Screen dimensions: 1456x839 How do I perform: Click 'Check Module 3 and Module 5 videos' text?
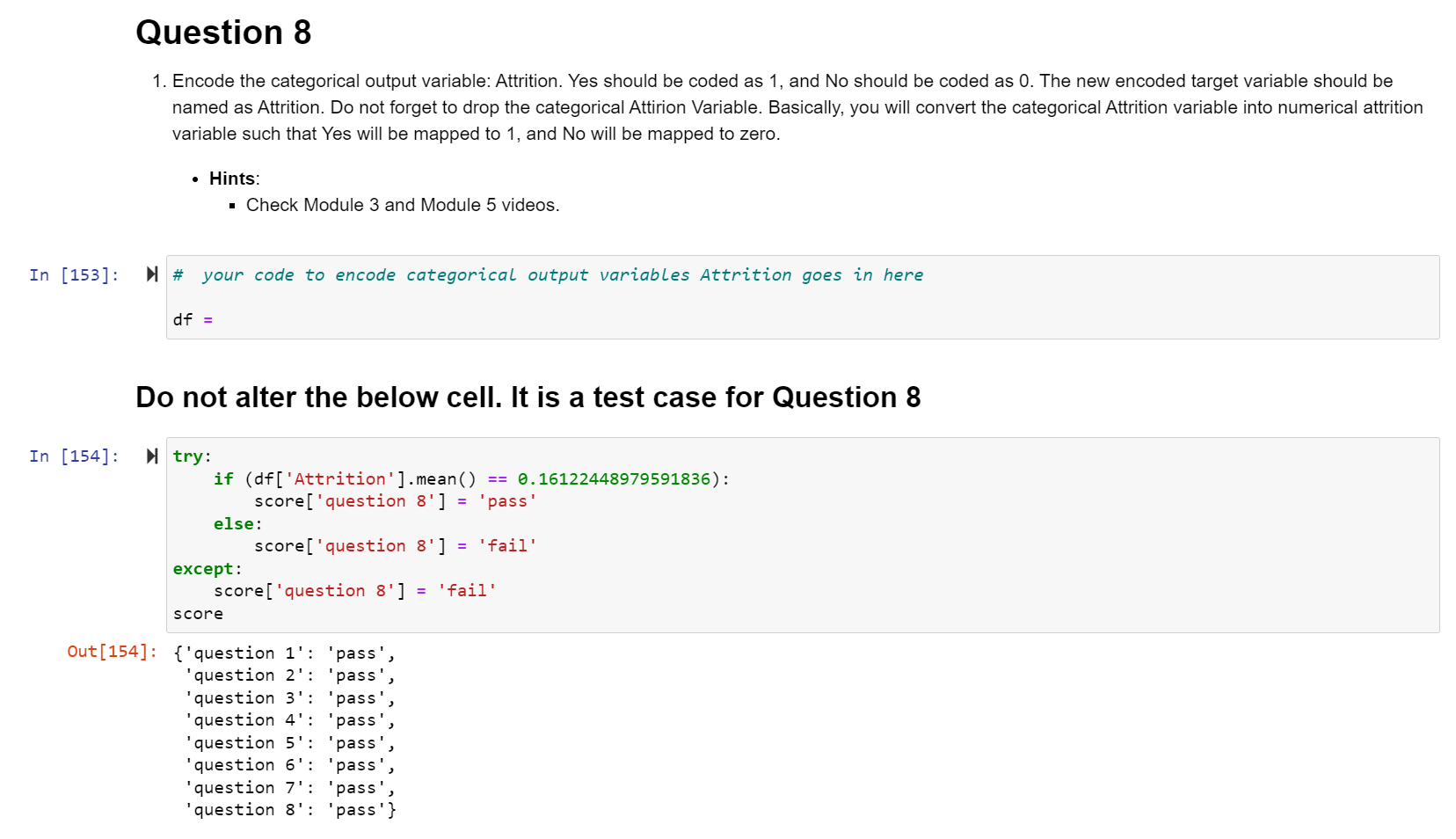[402, 205]
